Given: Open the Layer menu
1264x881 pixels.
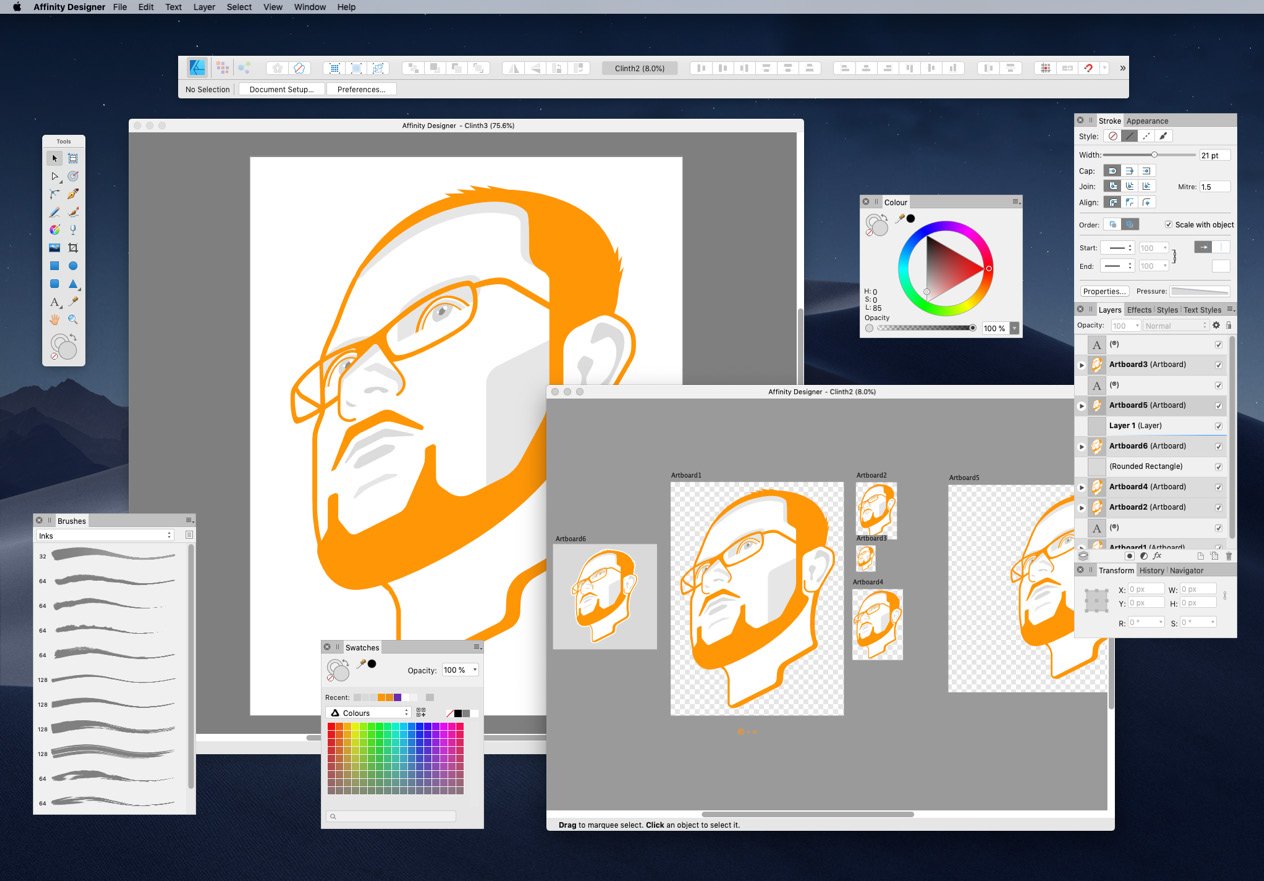Looking at the screenshot, I should tap(204, 7).
